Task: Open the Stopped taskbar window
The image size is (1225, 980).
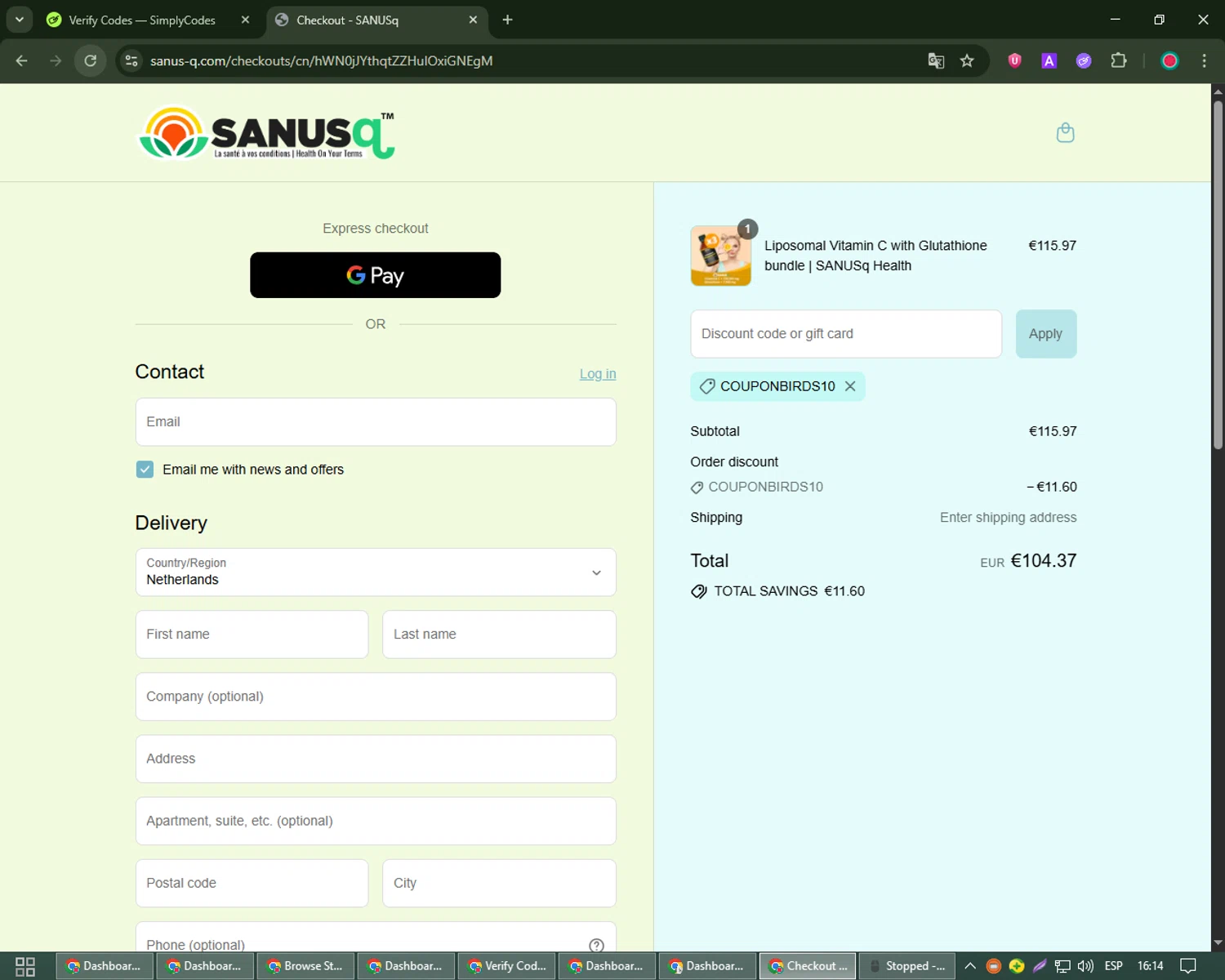Action: click(x=908, y=966)
